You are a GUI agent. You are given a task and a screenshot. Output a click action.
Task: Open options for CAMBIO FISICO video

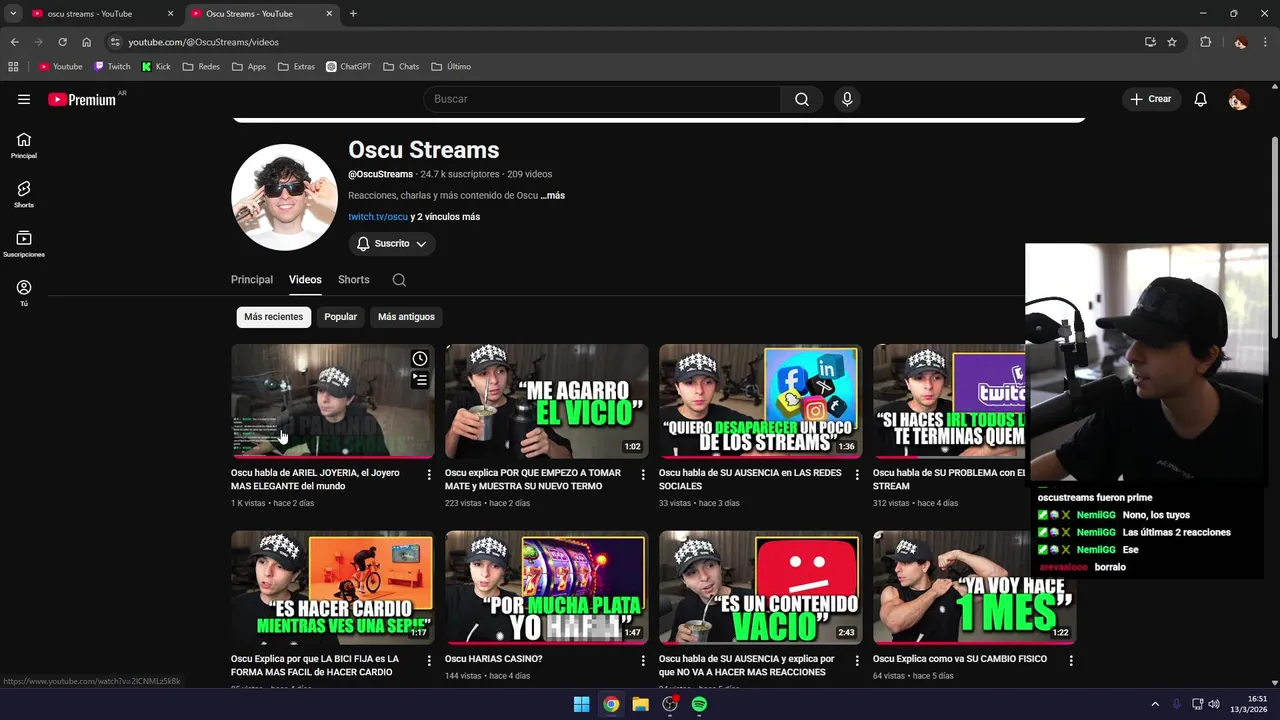coord(1071,660)
